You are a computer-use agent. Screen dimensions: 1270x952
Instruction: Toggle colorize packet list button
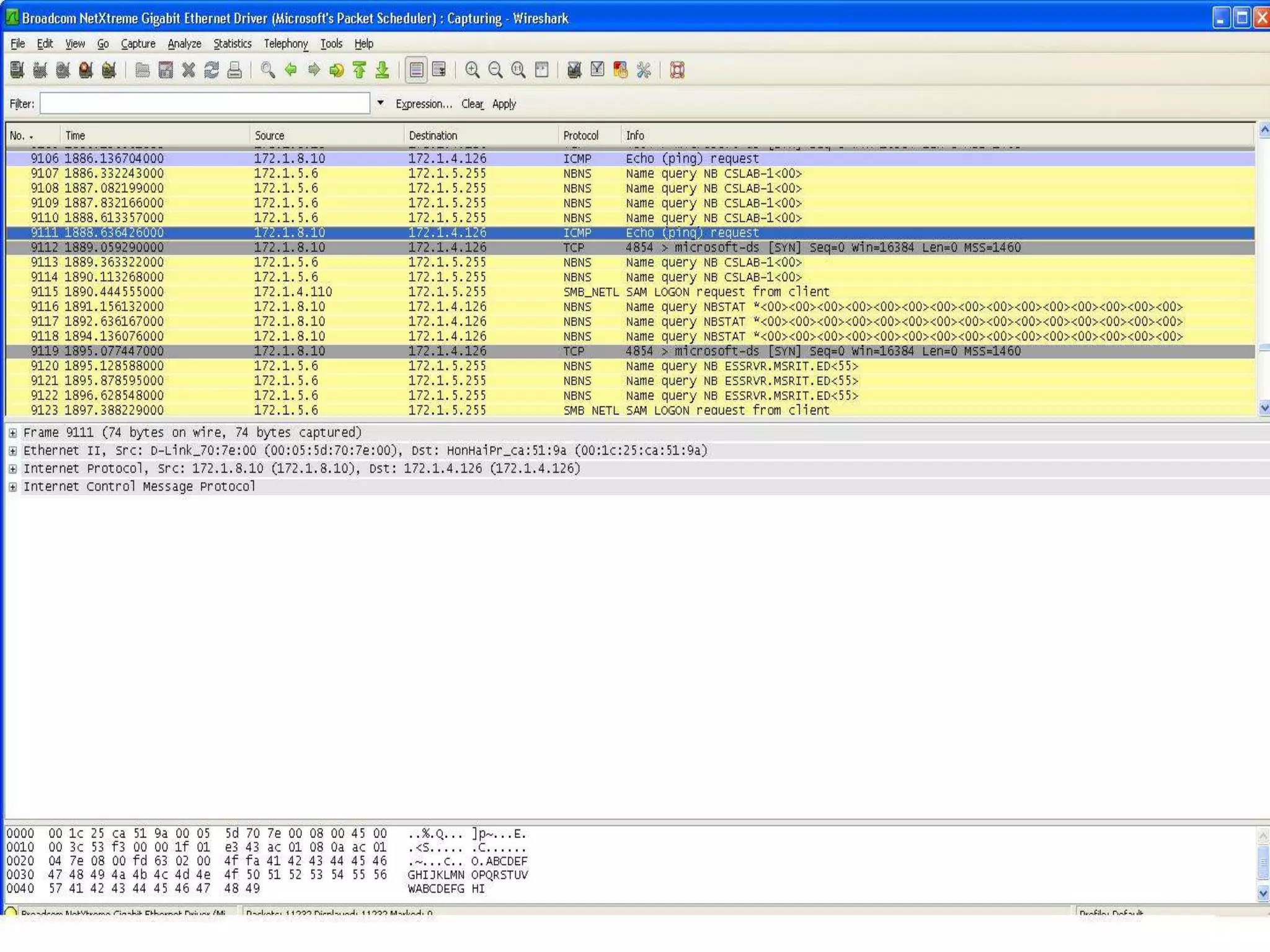(417, 70)
